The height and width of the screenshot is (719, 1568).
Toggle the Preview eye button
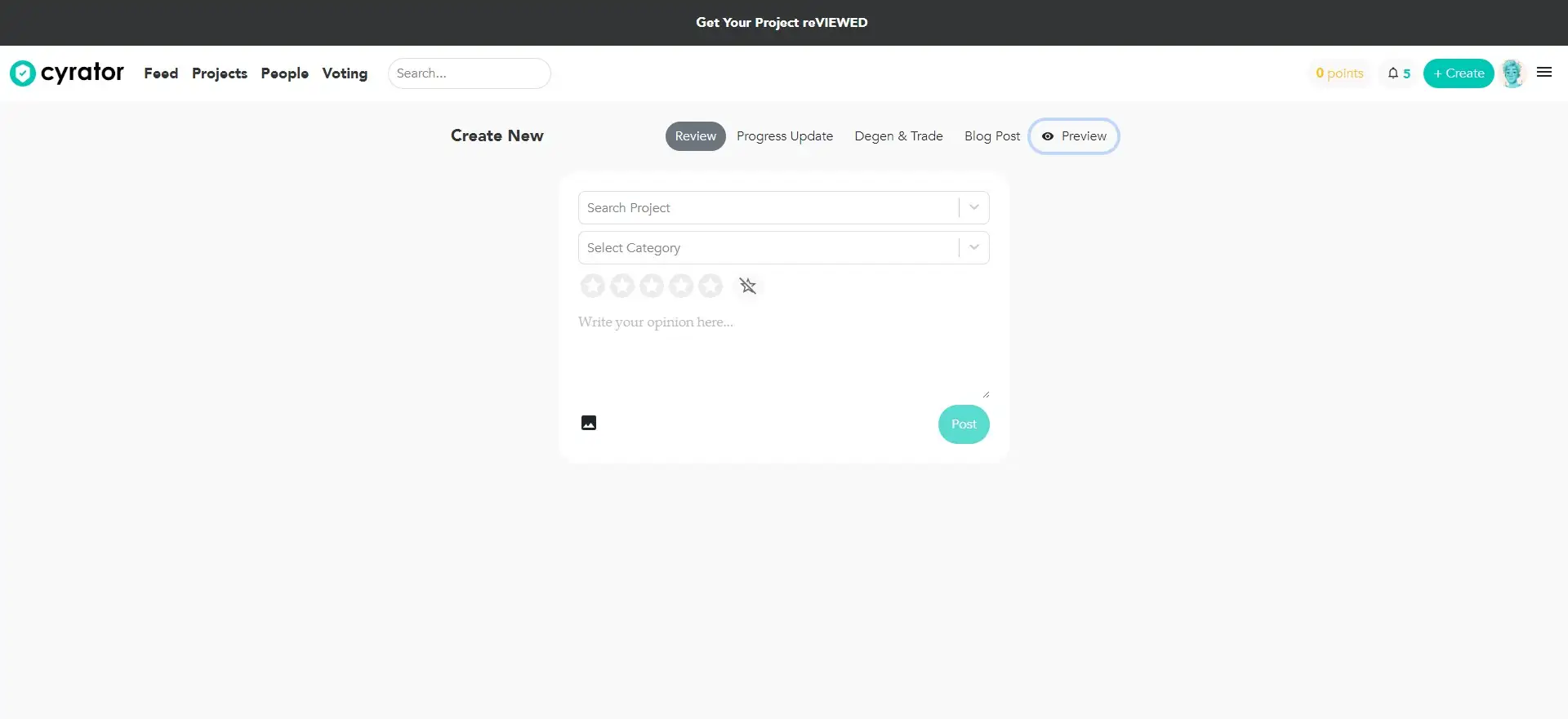click(x=1073, y=136)
